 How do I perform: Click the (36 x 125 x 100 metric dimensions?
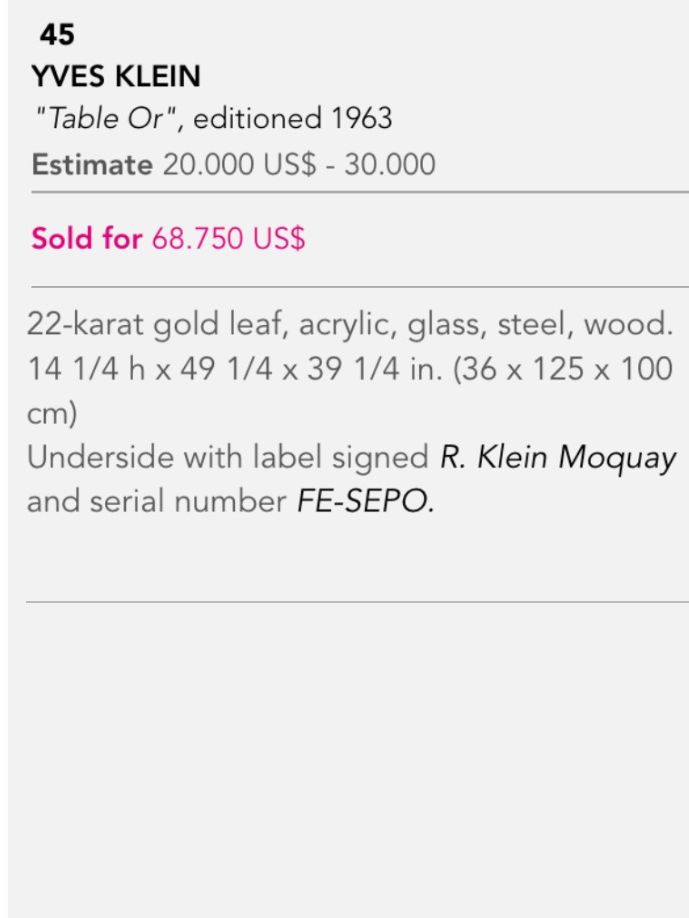pyautogui.click(x=563, y=369)
